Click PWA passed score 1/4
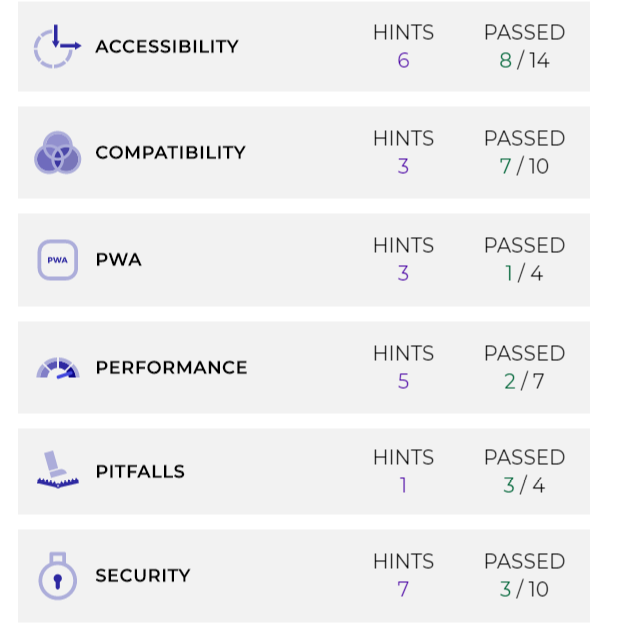 click(524, 273)
